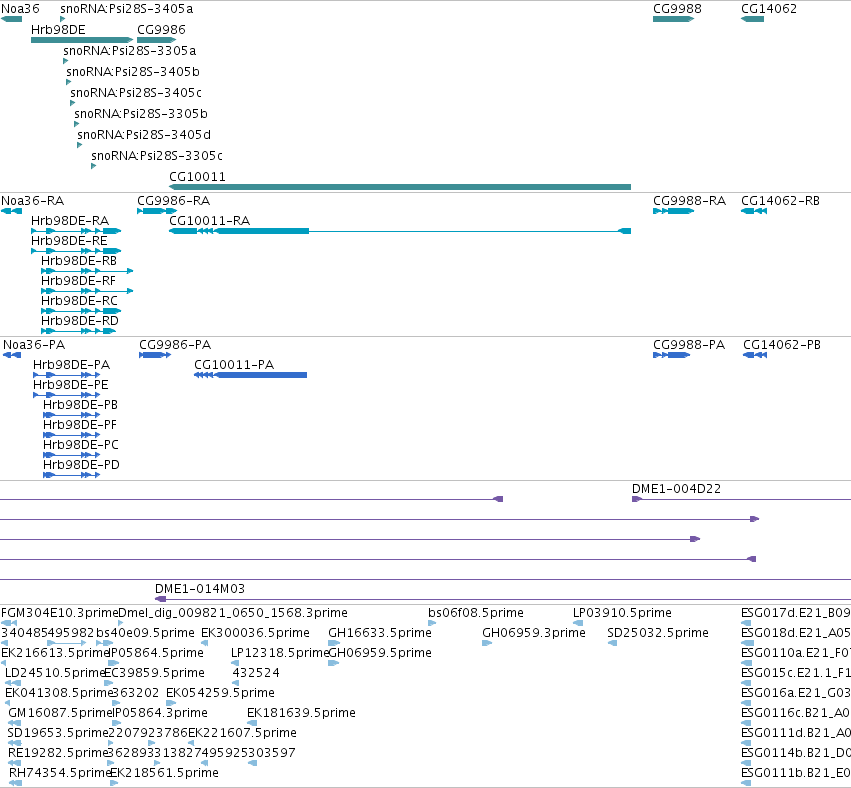Image resolution: width=851 pixels, height=788 pixels.
Task: Select the CG14062-PB protein glyph
Action: [755, 355]
